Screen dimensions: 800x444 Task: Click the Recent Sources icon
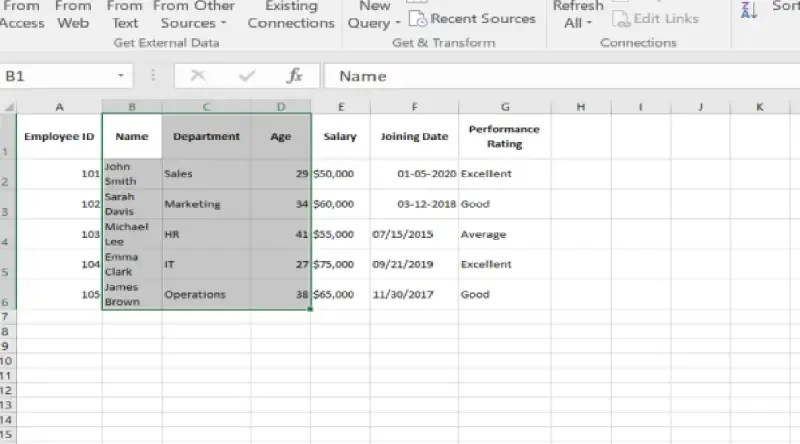pyautogui.click(x=418, y=19)
